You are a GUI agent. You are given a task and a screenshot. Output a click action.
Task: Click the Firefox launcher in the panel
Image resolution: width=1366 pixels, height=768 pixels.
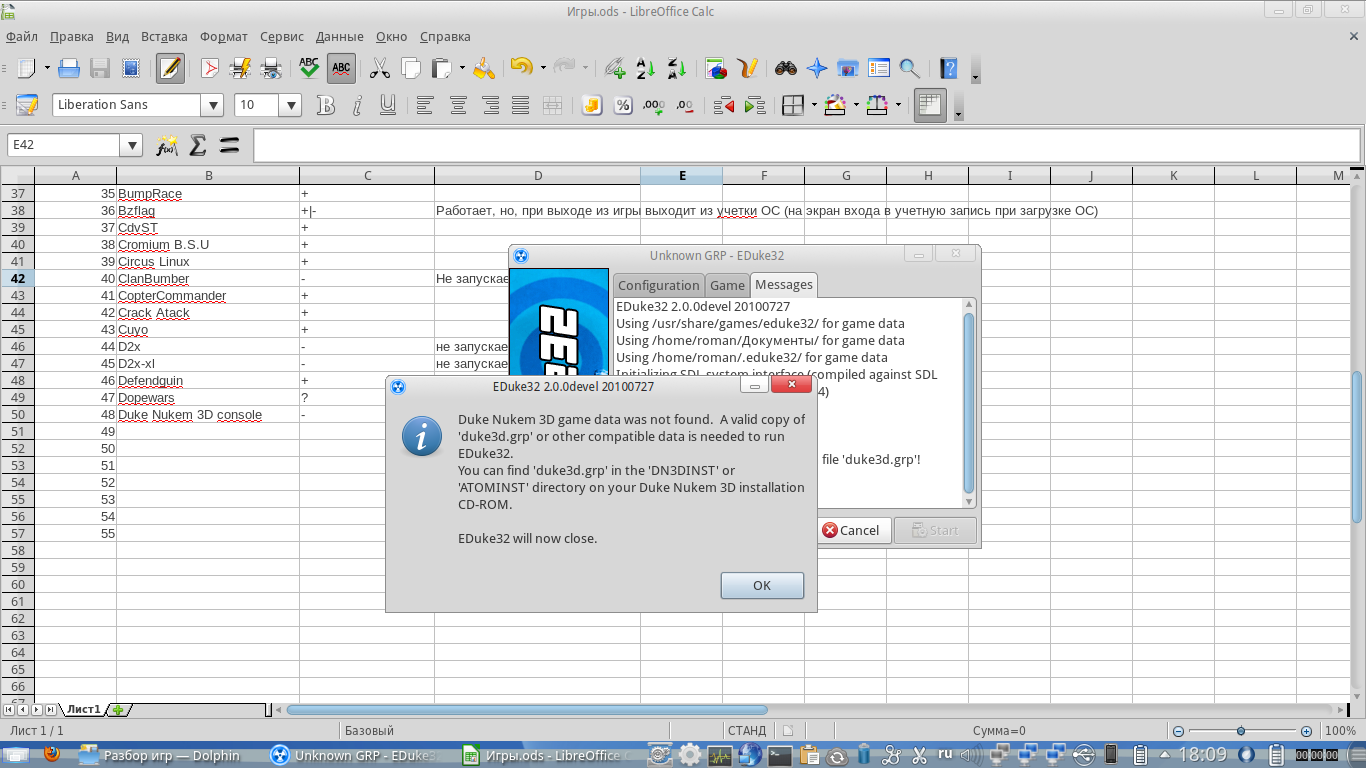tap(51, 754)
